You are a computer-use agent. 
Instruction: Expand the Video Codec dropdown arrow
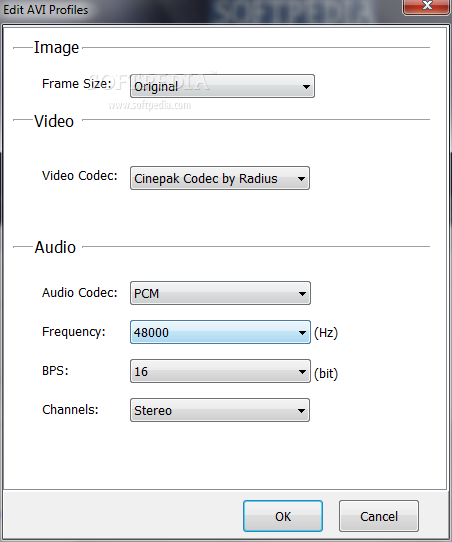coord(301,179)
